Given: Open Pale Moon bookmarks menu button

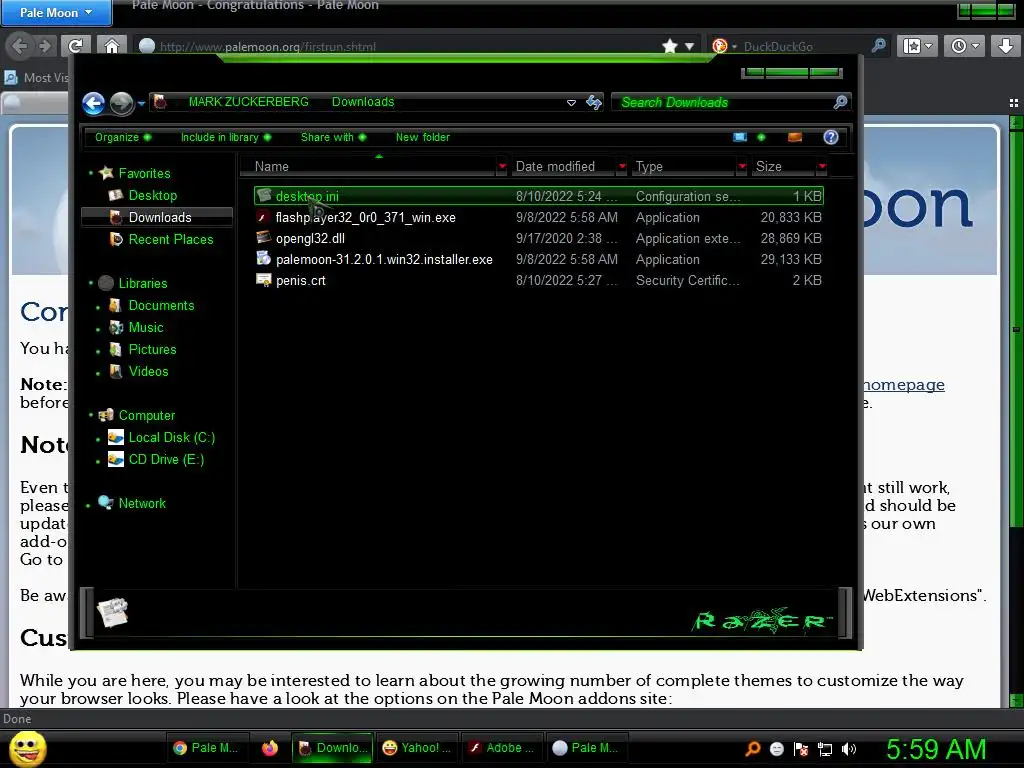Looking at the screenshot, I should pos(918,46).
